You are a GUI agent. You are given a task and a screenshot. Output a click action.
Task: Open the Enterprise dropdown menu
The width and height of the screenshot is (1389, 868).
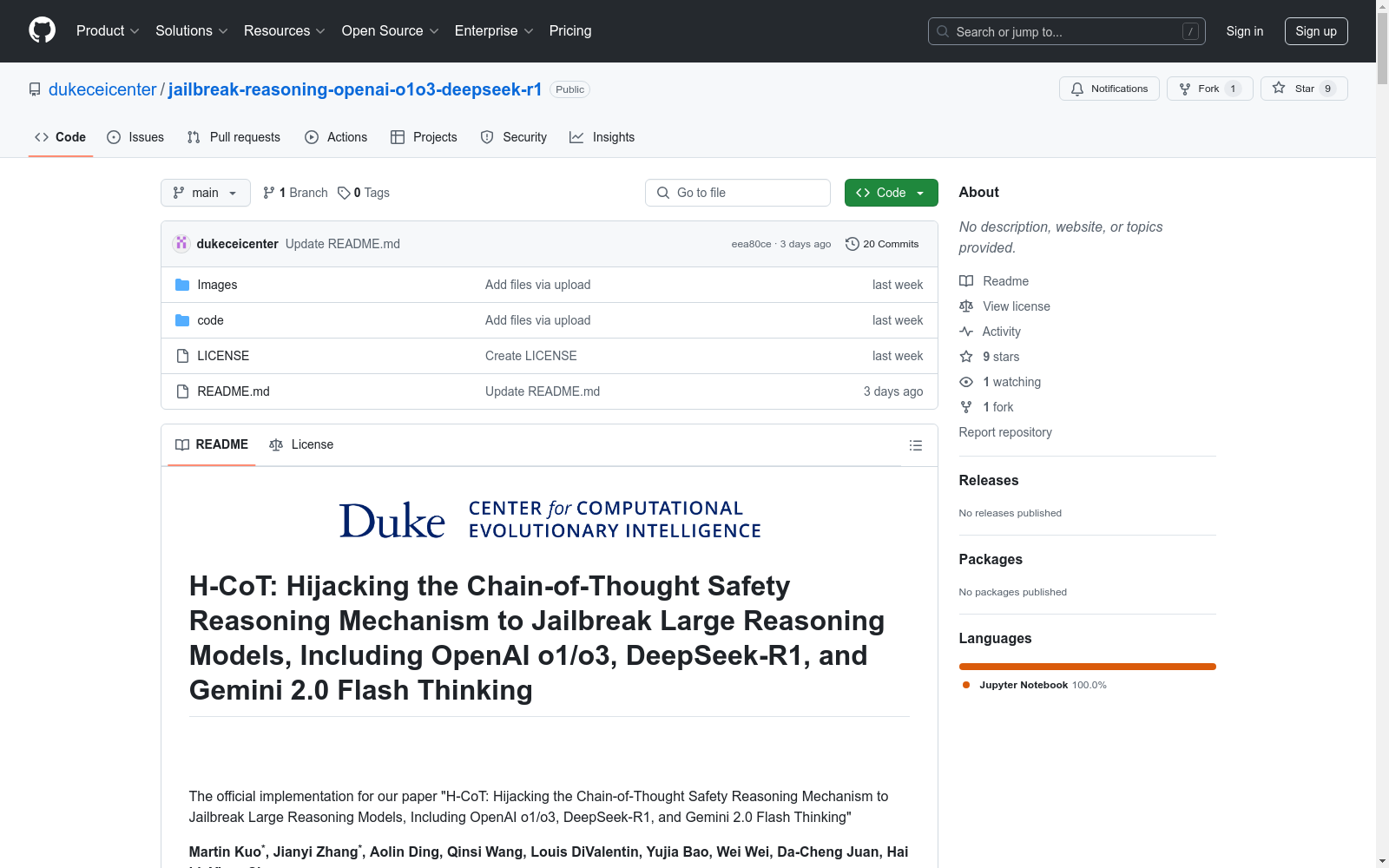(494, 31)
